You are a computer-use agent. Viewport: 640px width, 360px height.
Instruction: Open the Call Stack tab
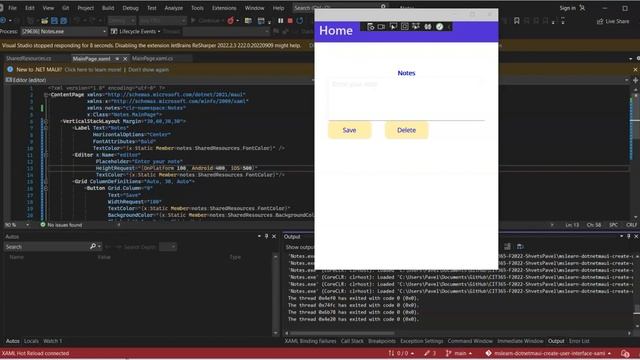point(352,341)
